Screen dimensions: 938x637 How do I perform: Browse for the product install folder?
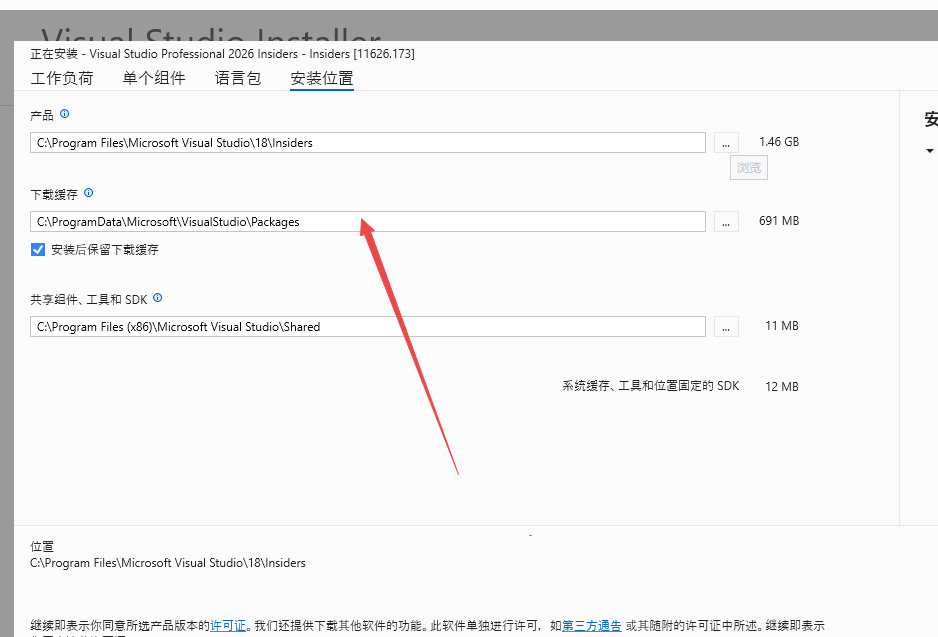pyautogui.click(x=726, y=142)
